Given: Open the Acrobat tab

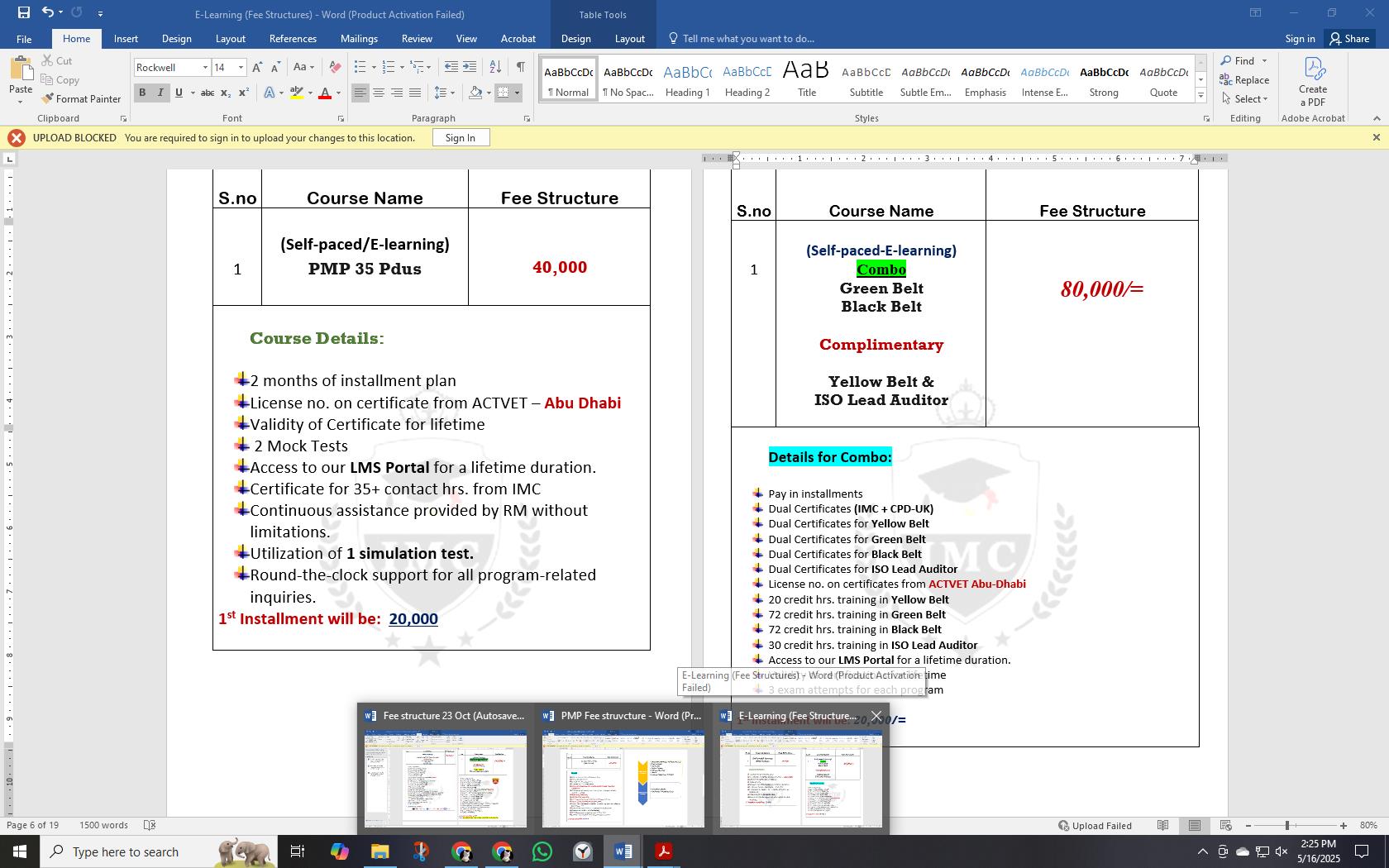Looking at the screenshot, I should [x=518, y=39].
